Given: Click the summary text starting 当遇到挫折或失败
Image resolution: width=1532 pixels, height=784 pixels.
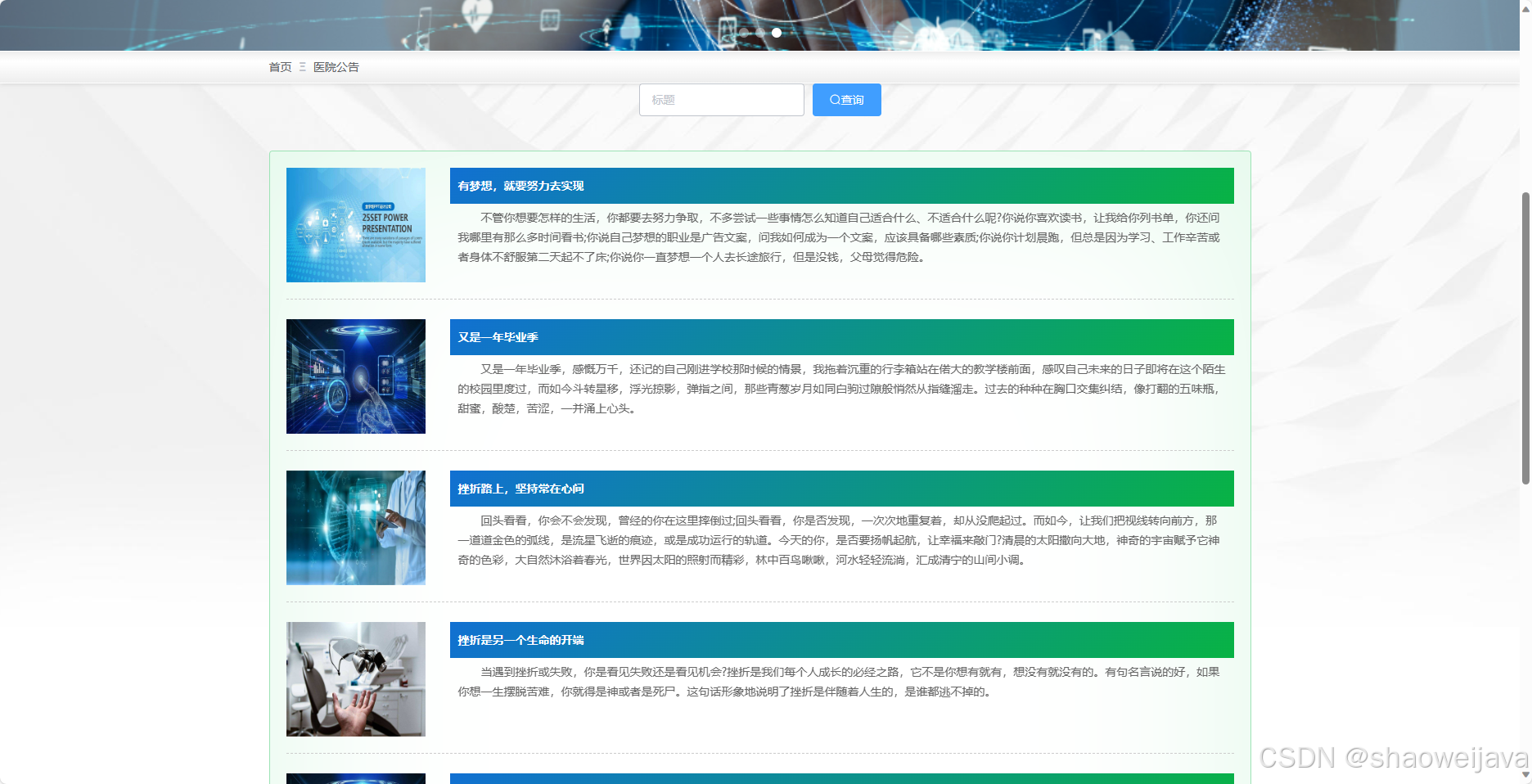Looking at the screenshot, I should 839,682.
